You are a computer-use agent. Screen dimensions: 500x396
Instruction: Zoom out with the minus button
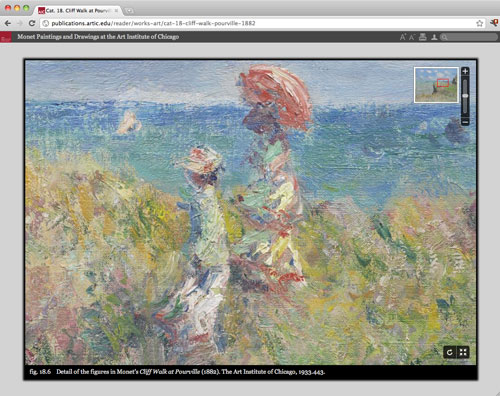(x=465, y=122)
